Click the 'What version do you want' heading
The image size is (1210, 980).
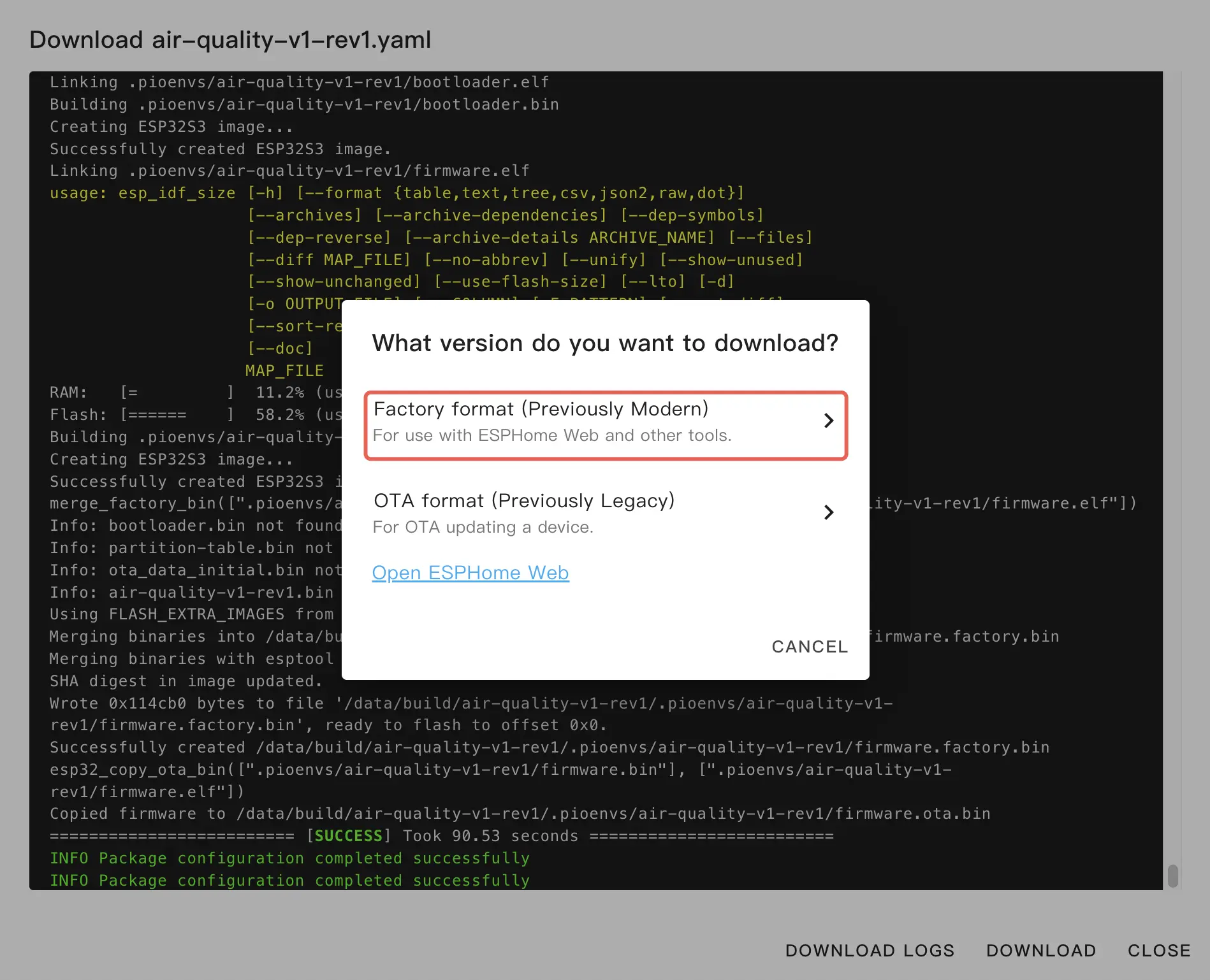coord(604,343)
